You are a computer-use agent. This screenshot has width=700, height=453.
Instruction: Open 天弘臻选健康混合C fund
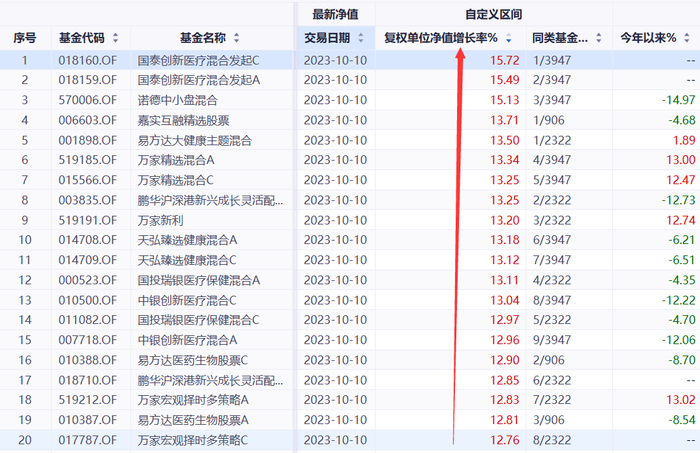(x=187, y=260)
